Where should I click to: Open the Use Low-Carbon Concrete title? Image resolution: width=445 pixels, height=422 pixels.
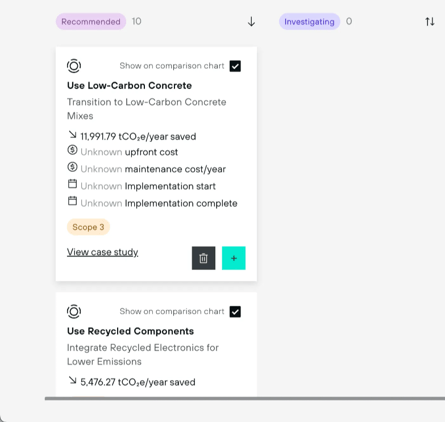(x=129, y=86)
